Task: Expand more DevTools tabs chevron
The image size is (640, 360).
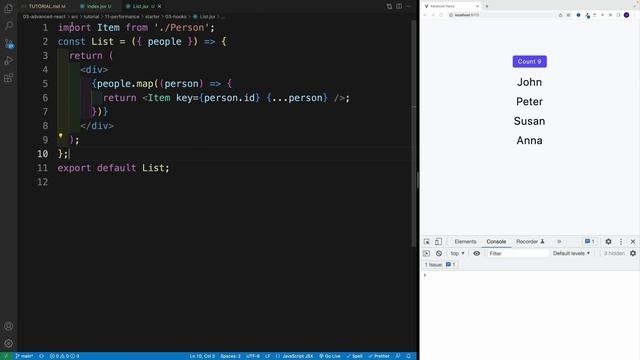Action: [559, 242]
